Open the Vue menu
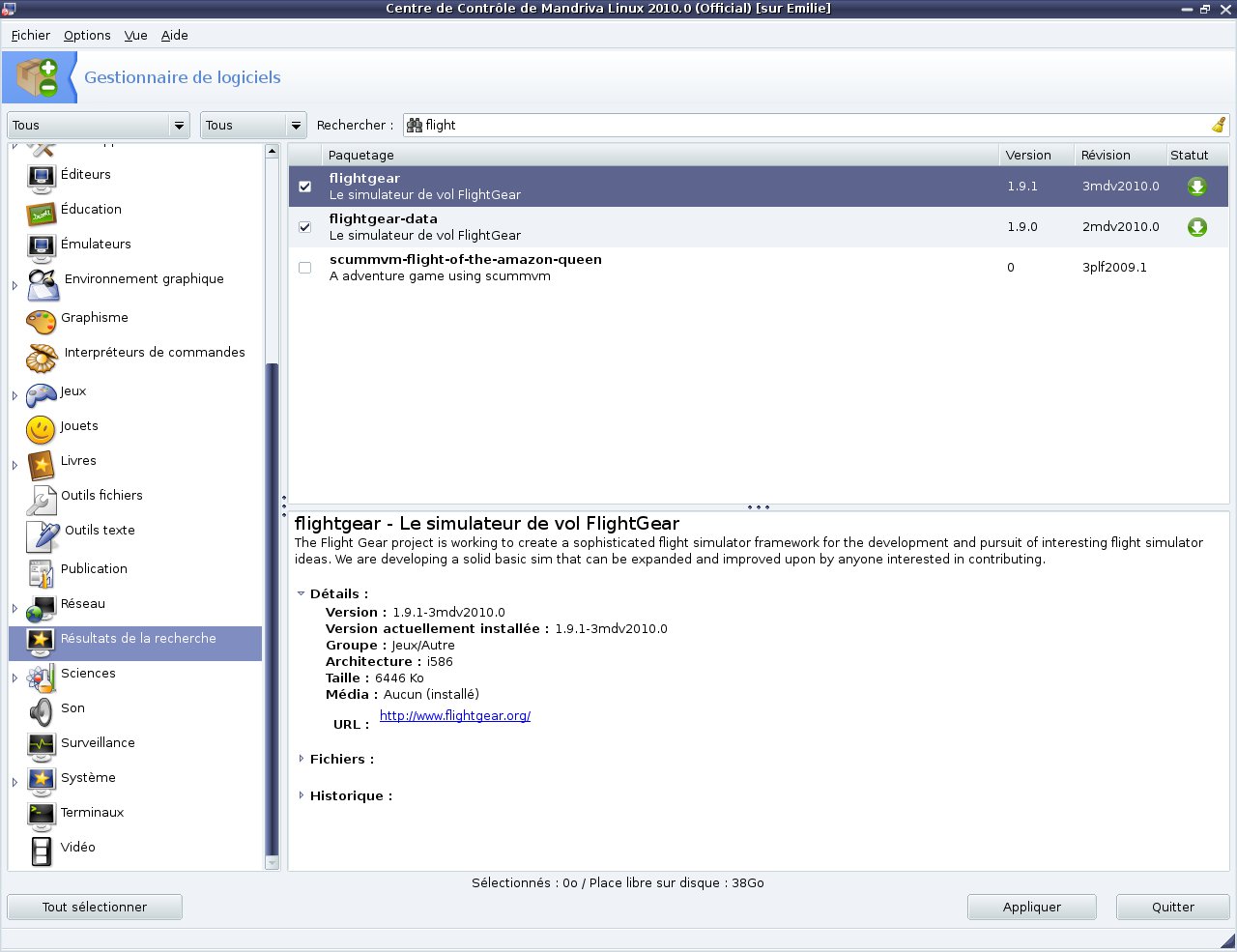Viewport: 1237px width, 952px height. (136, 35)
